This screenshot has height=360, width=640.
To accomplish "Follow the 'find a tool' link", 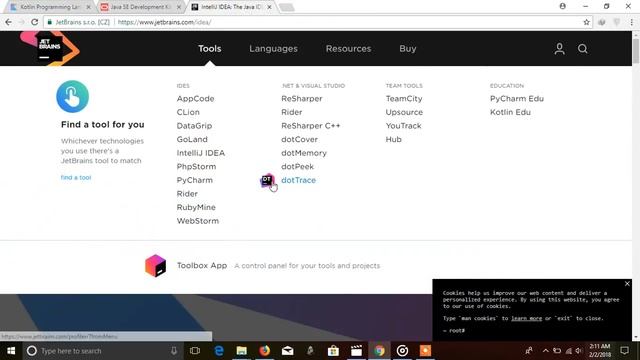I will (x=76, y=178).
